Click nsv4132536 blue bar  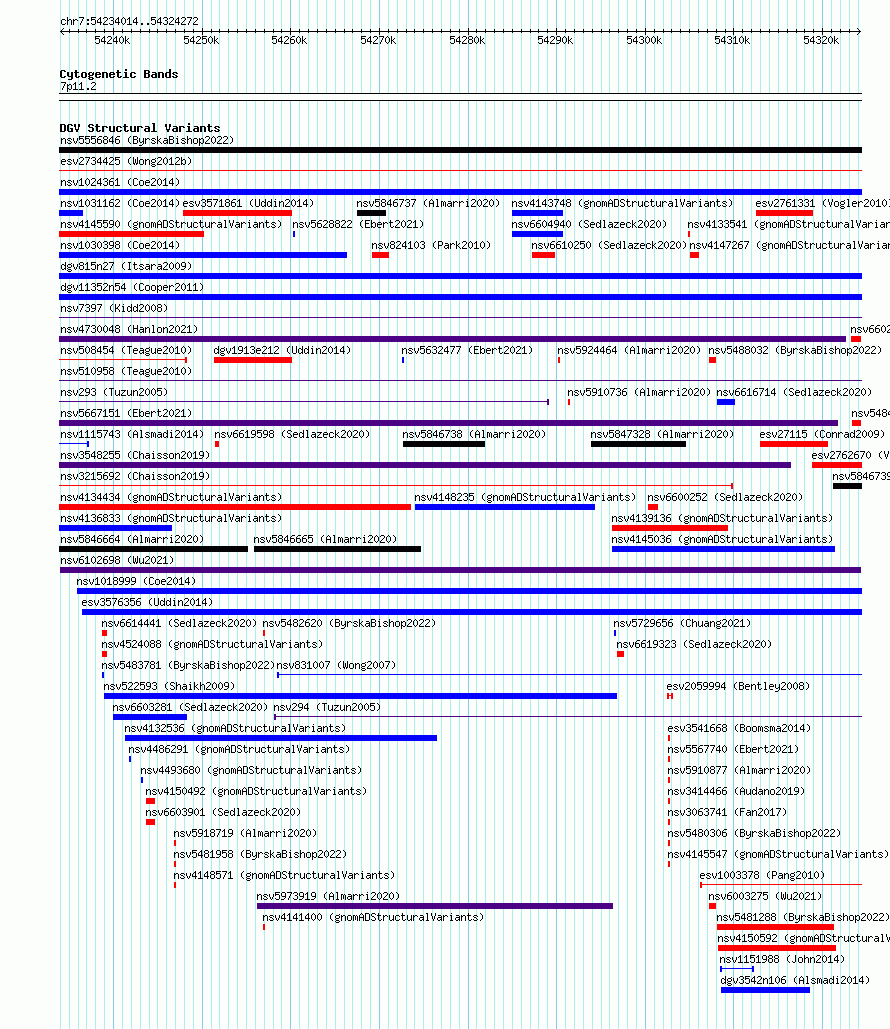[281, 738]
